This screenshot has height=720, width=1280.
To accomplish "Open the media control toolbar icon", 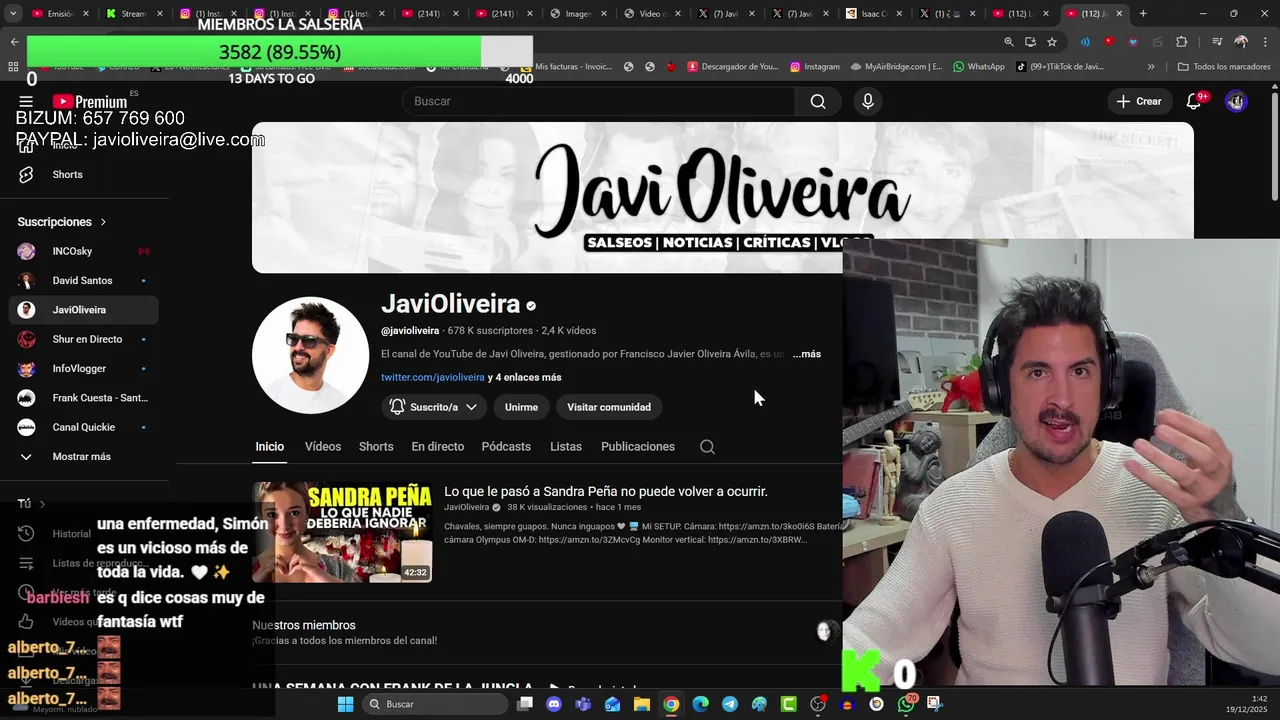I will pyautogui.click(x=1217, y=42).
